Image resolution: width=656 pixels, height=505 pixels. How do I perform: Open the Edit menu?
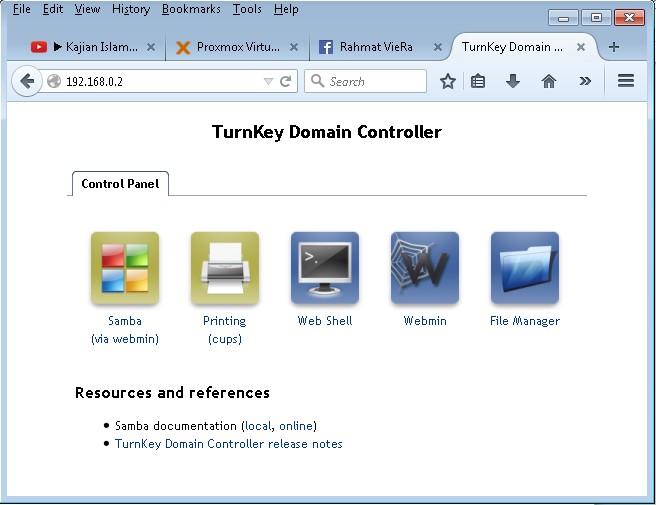point(53,9)
